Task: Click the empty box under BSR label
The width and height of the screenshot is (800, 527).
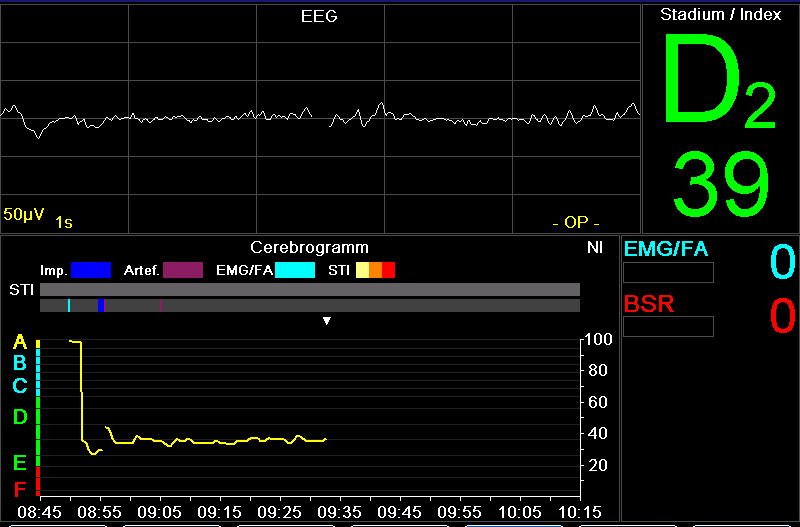Action: pyautogui.click(x=668, y=326)
